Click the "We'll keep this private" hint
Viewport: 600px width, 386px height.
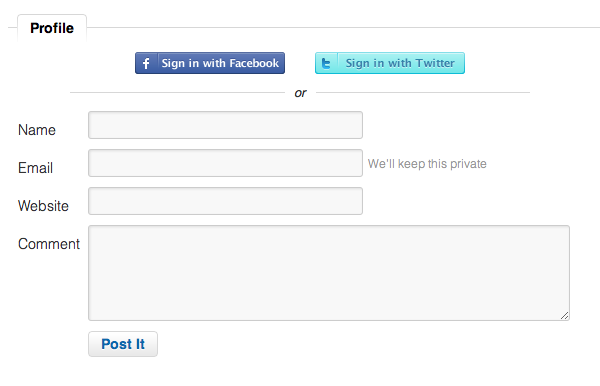[427, 164]
